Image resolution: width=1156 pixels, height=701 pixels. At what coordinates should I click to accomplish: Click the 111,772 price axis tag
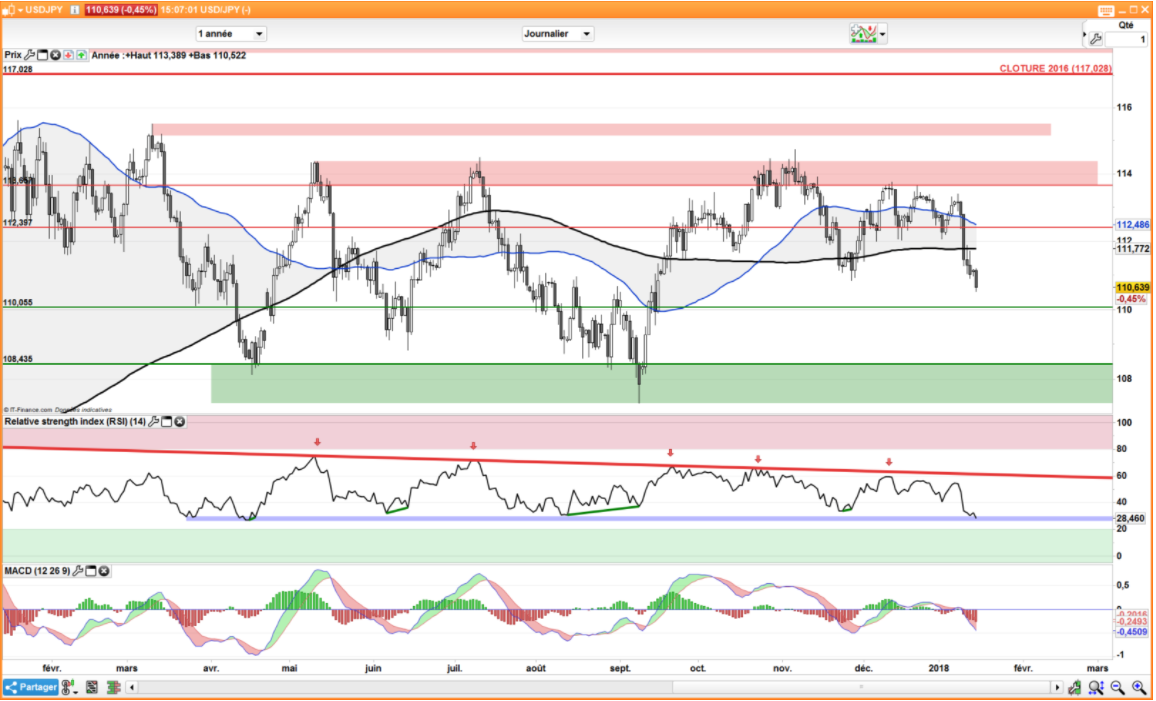(1132, 249)
